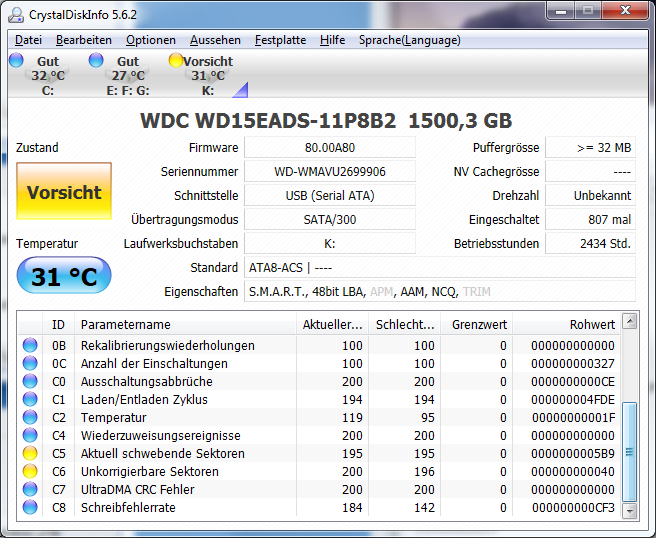Click the status icon of row 0C Anzahl der Einschaltungen
Viewport: 656px width, 538px height.
point(30,363)
